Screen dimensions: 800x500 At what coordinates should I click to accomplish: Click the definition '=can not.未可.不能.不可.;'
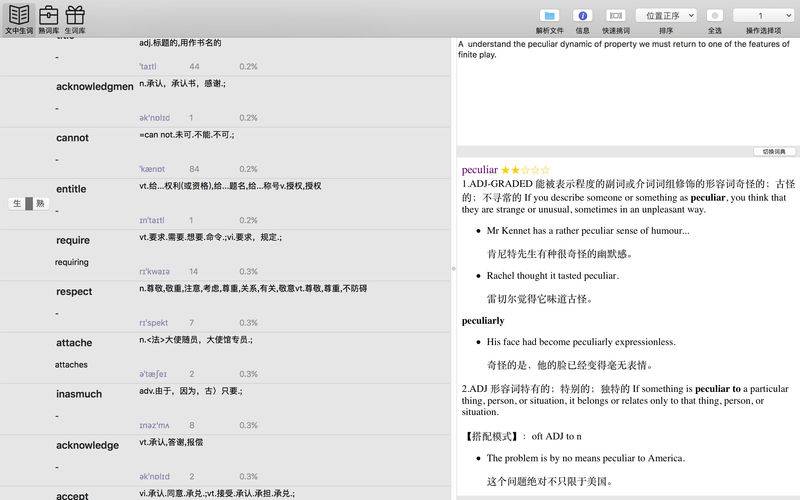(186, 135)
